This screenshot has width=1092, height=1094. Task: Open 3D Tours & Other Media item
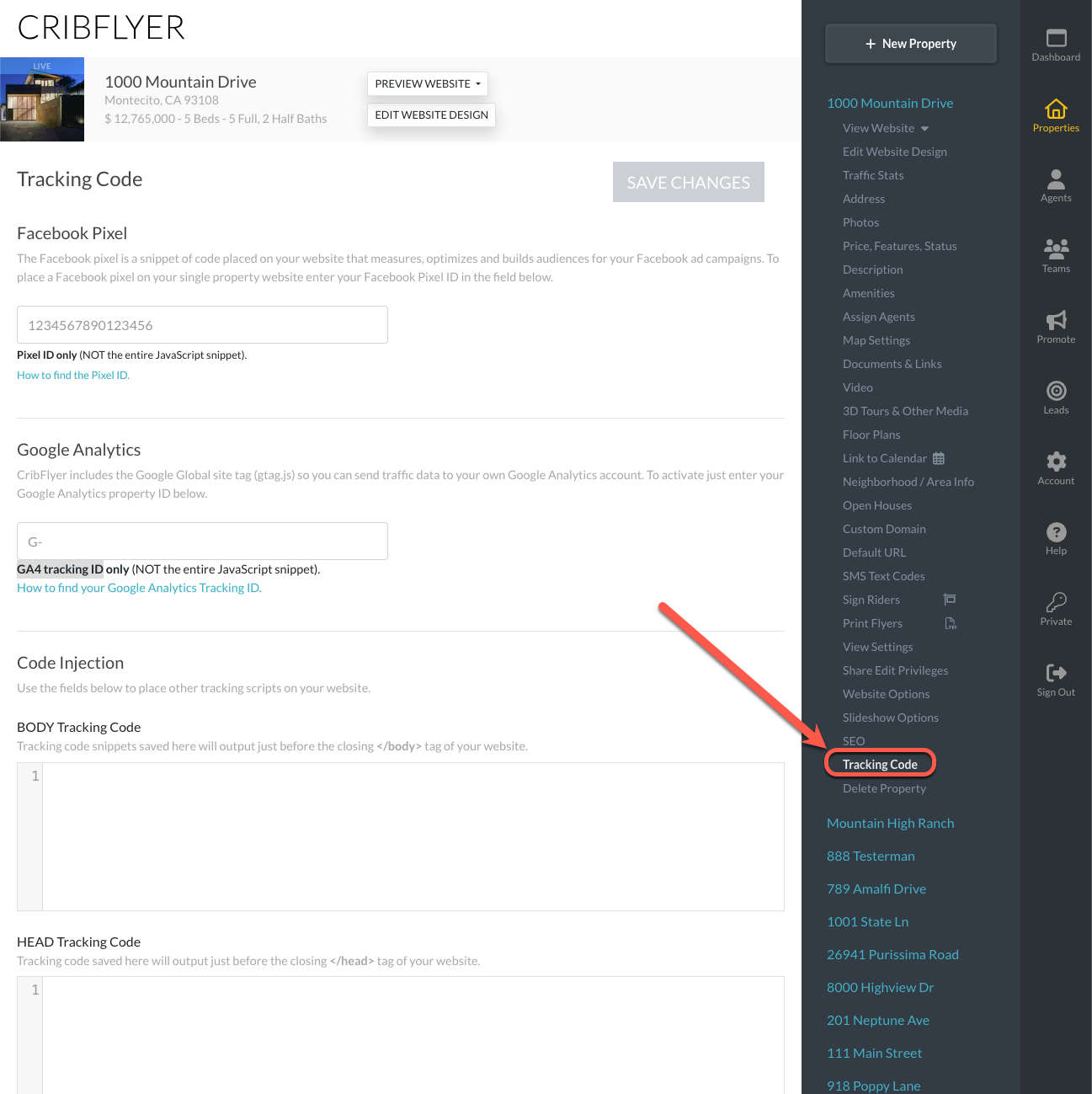(905, 411)
